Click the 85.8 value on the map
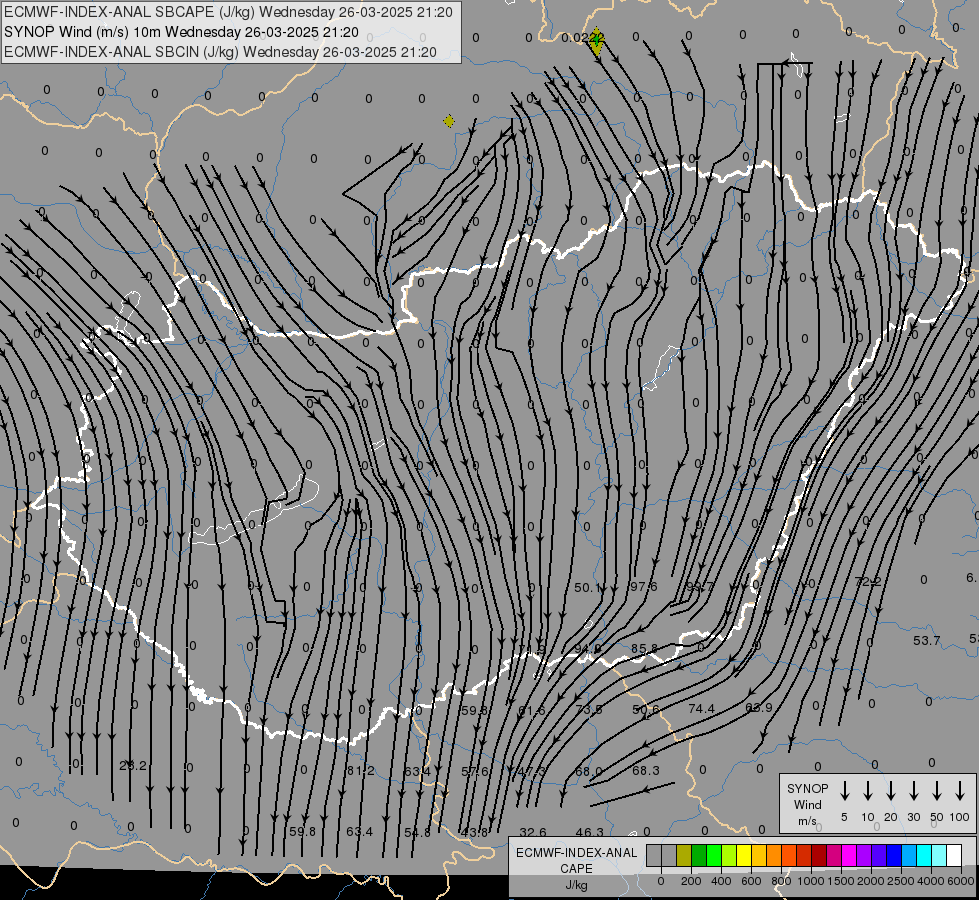The image size is (979, 900). click(644, 648)
